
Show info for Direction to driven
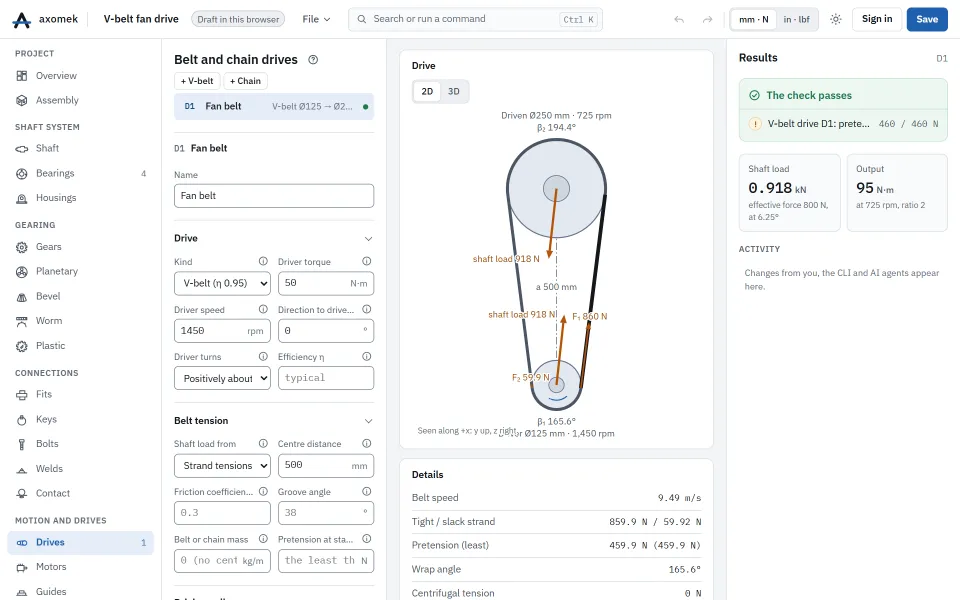click(367, 309)
